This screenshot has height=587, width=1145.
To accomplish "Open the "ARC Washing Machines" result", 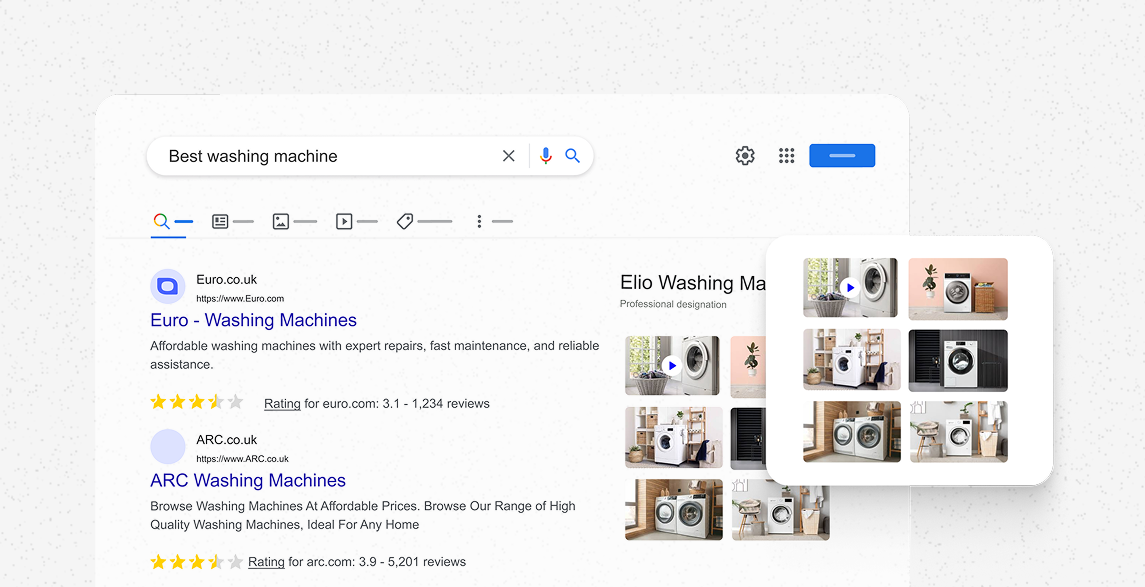I will [248, 480].
